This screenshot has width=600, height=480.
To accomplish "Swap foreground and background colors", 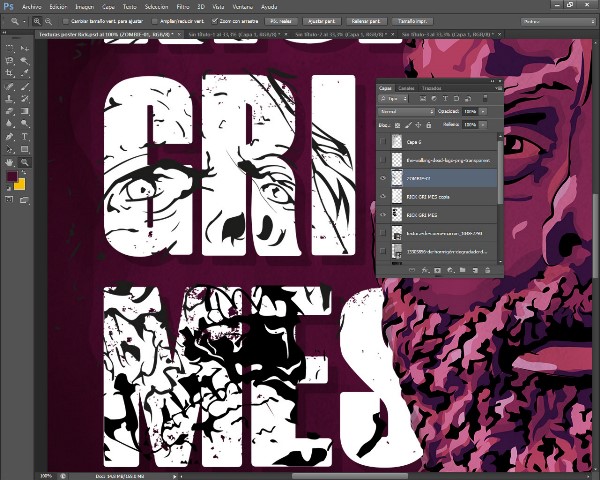I will [x=23, y=173].
